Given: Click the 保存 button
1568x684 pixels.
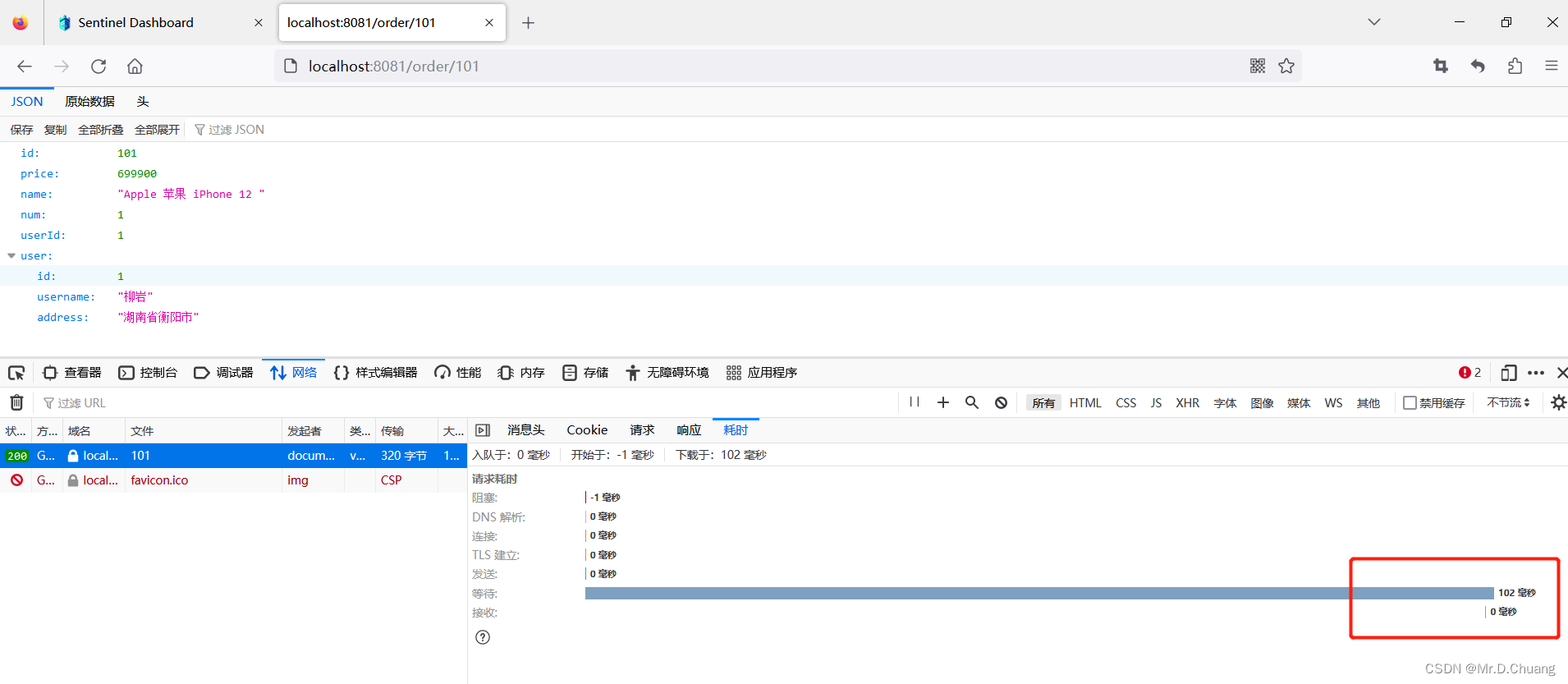Looking at the screenshot, I should pyautogui.click(x=21, y=130).
